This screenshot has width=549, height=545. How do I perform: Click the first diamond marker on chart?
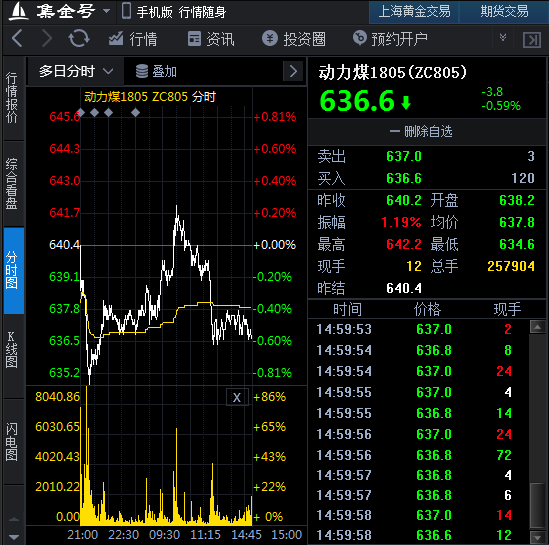click(81, 112)
